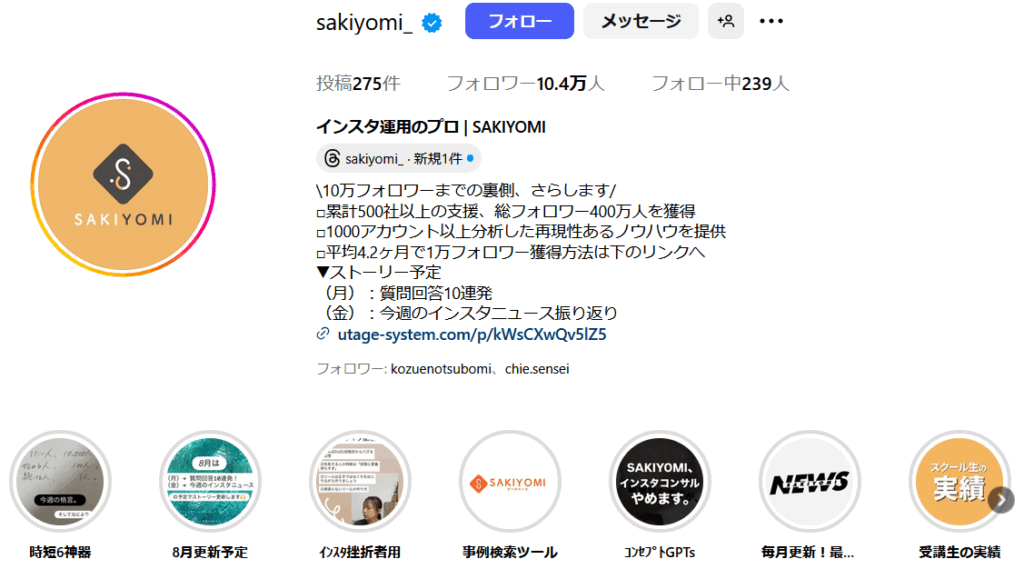This screenshot has height=579, width=1024.
Task: Open the SAKIYOMI profile picture story
Action: click(123, 185)
